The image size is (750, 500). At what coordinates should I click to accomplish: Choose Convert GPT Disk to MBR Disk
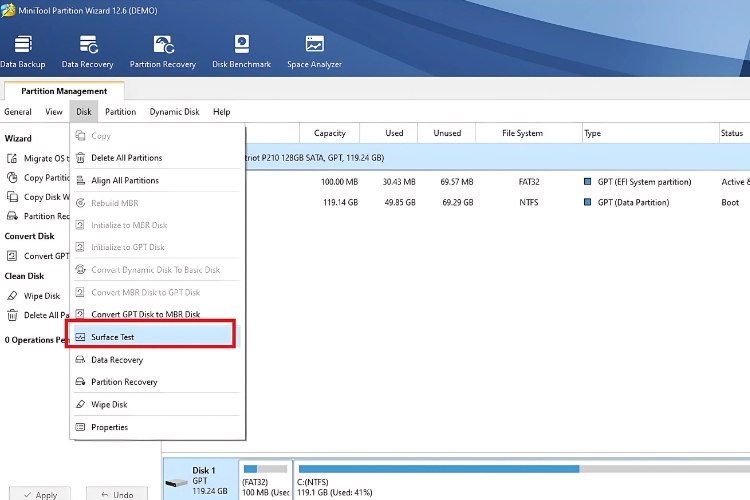pyautogui.click(x=145, y=315)
